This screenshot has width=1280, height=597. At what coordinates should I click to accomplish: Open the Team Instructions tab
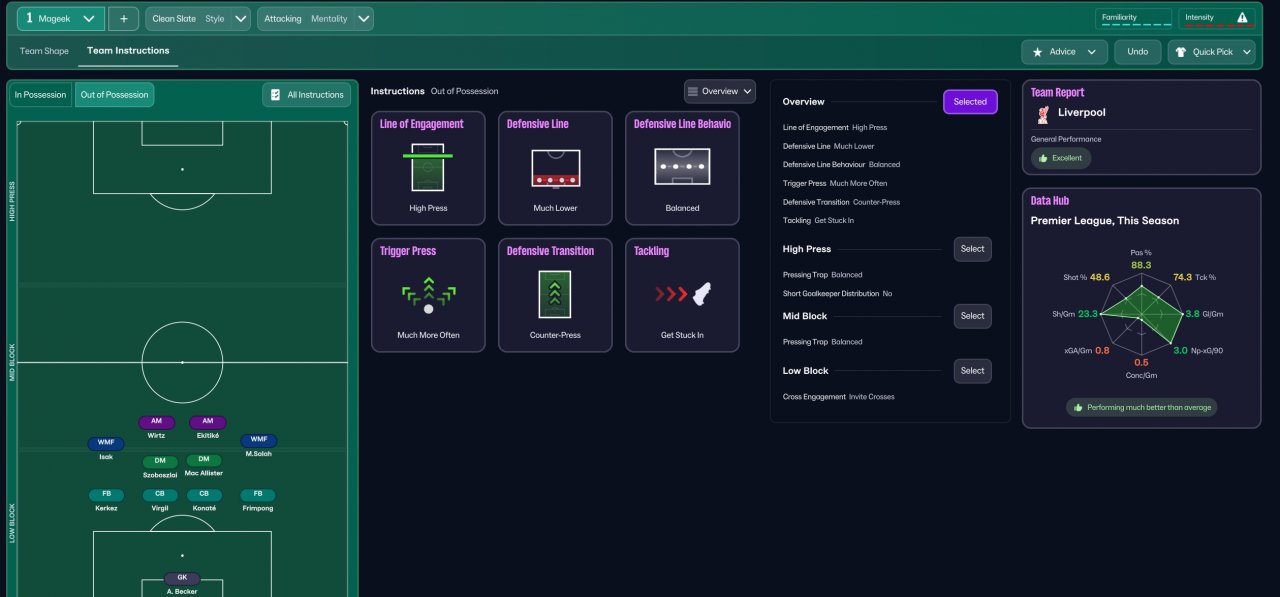coord(128,51)
